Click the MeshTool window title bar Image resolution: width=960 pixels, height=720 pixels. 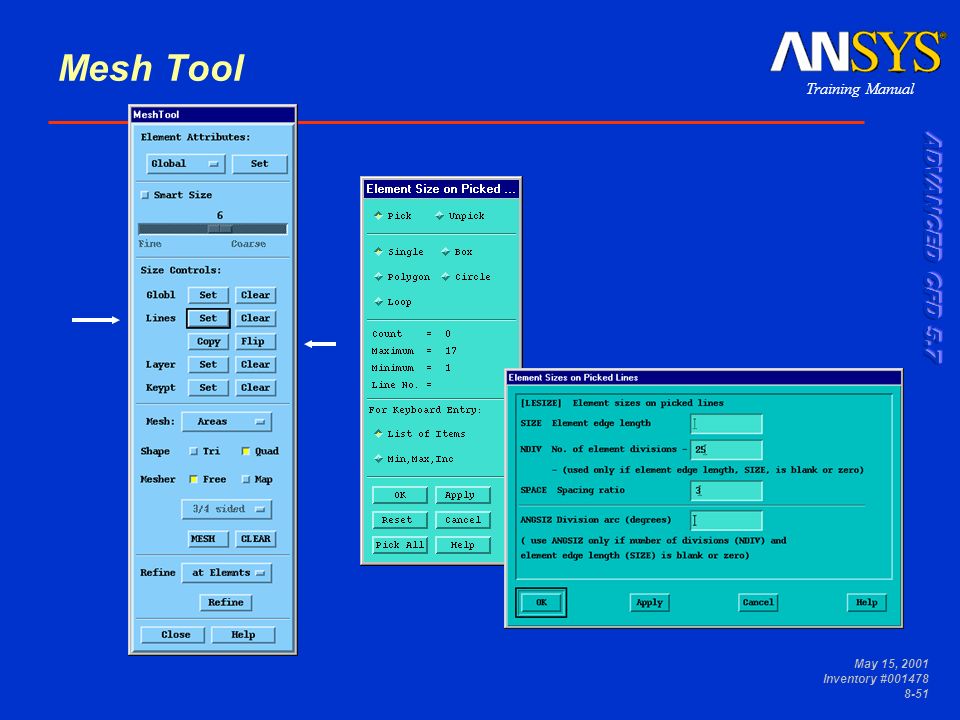tap(212, 114)
